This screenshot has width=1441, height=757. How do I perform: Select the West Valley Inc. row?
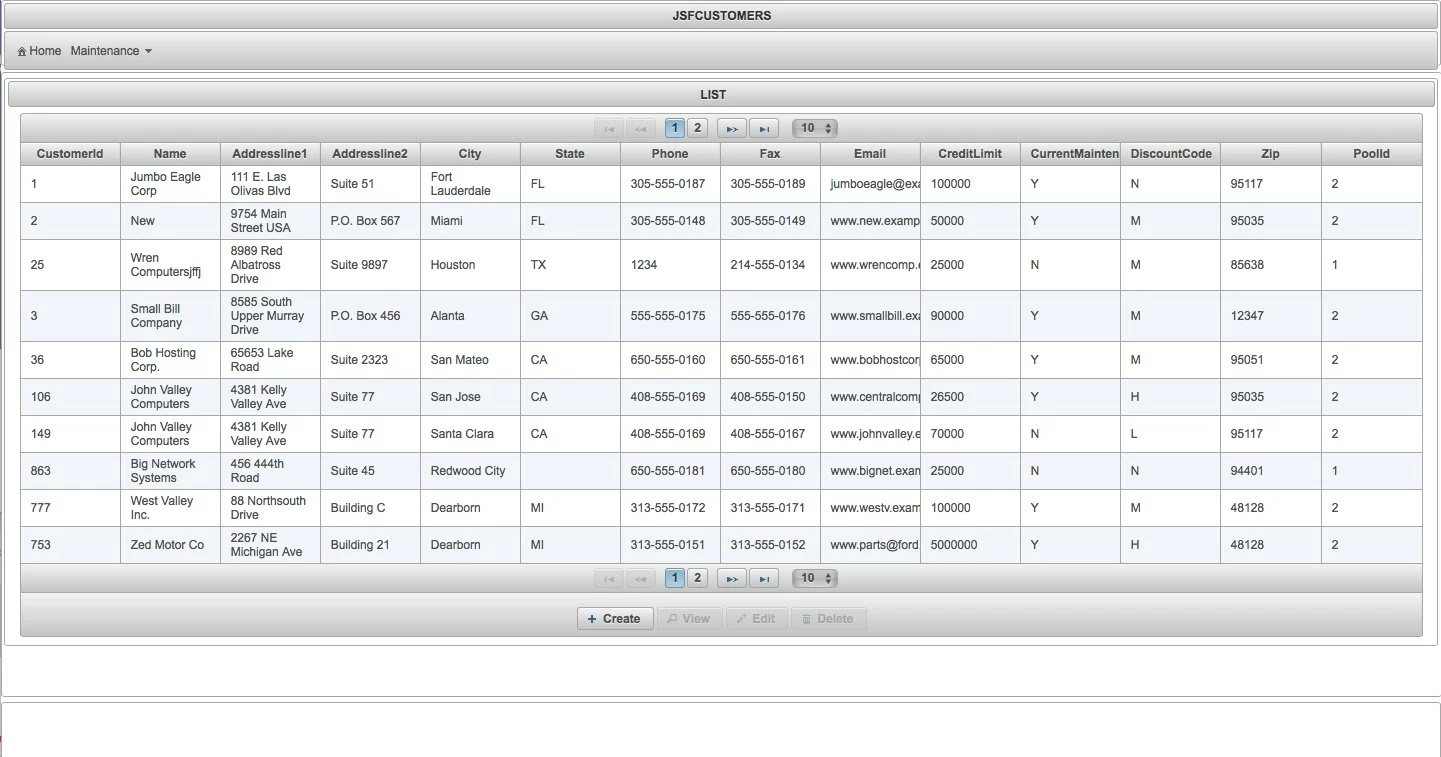721,508
